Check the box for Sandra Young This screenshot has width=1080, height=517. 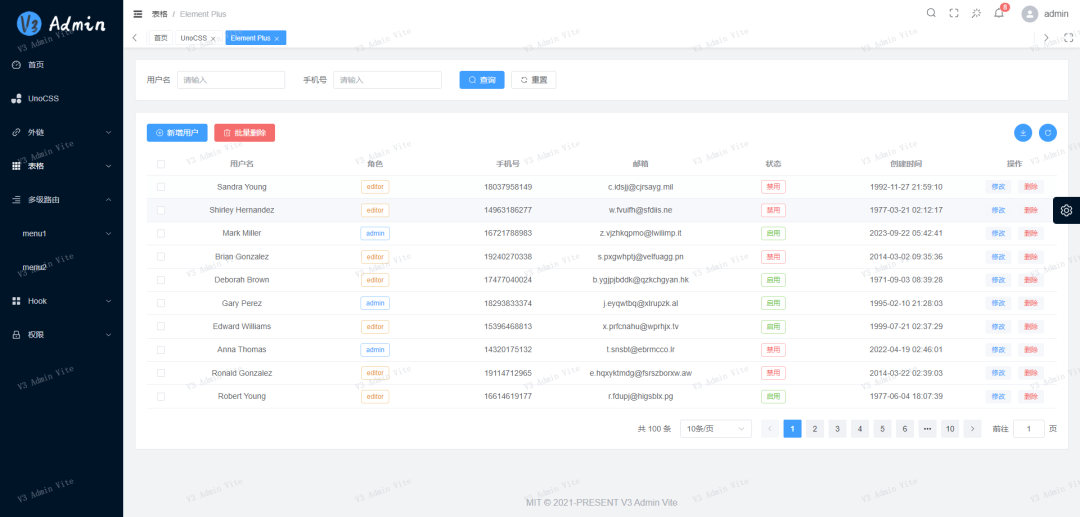[x=161, y=187]
